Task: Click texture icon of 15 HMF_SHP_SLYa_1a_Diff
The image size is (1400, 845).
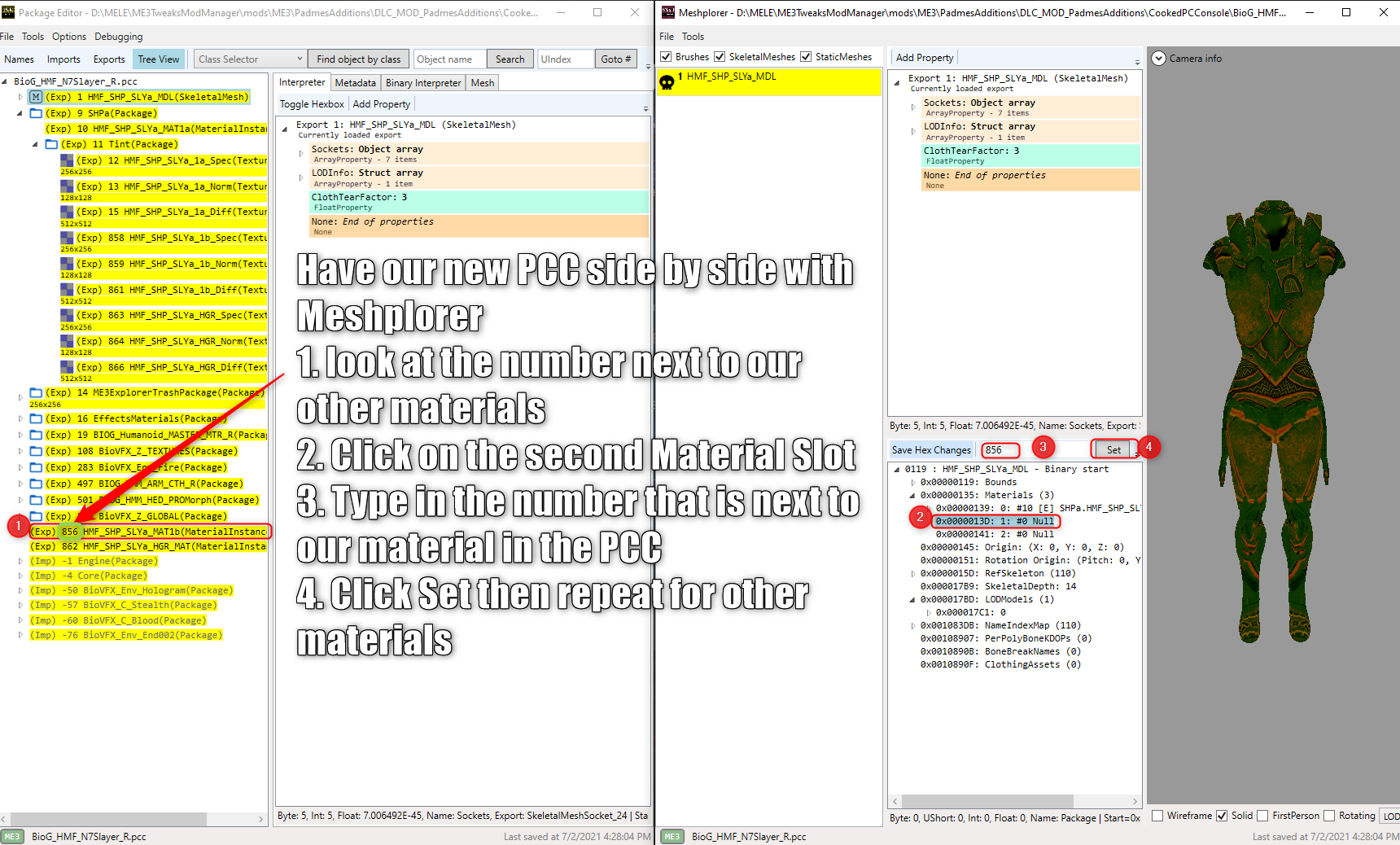Action: [67, 212]
